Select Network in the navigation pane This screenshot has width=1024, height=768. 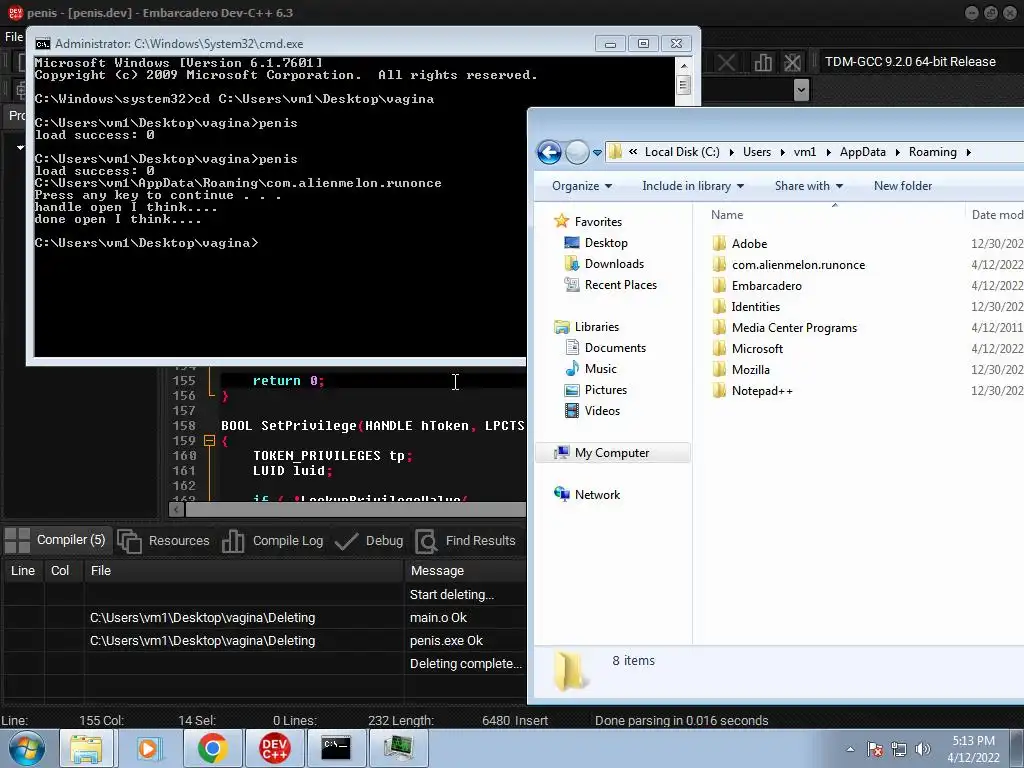(x=597, y=494)
